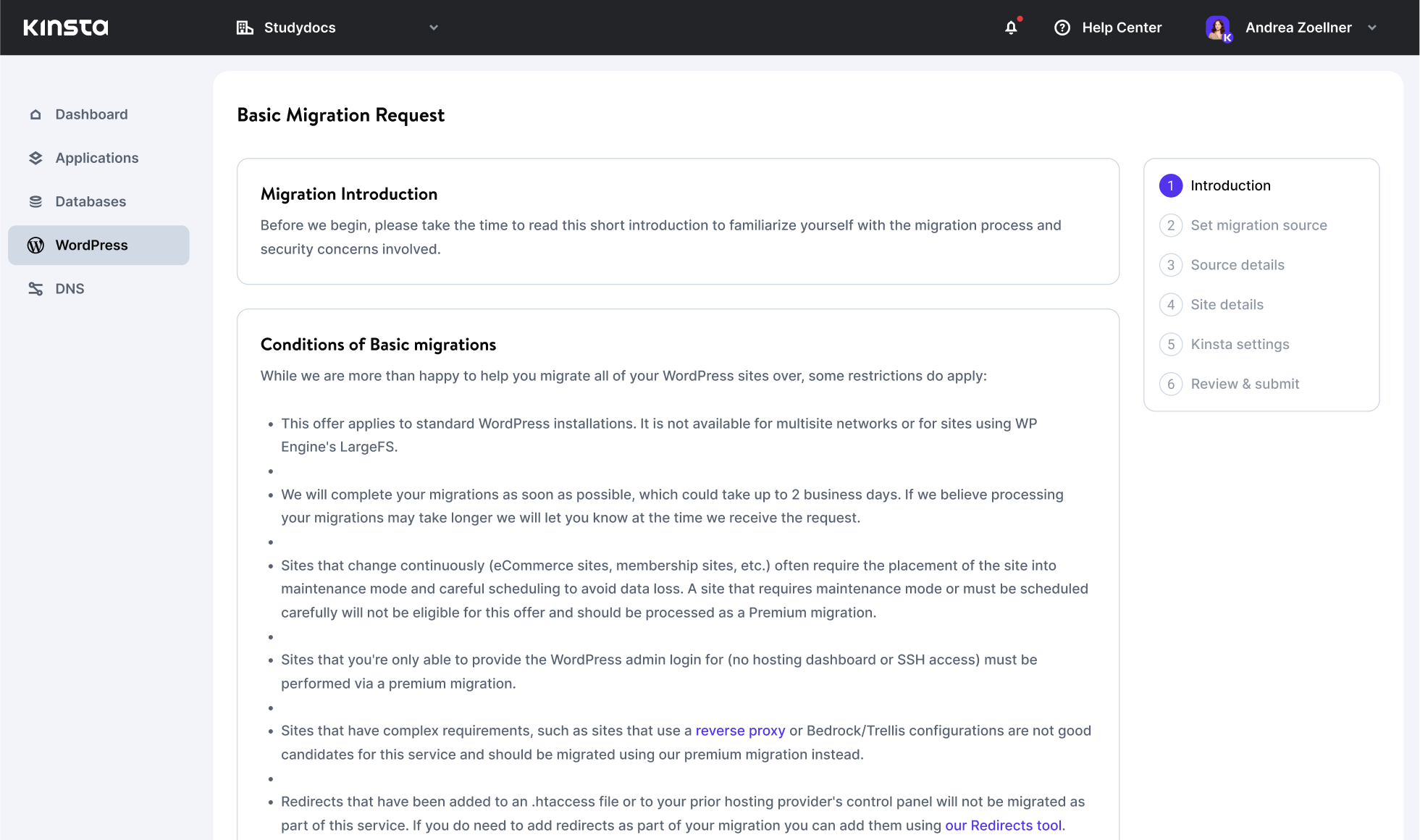
Task: Follow the our Redirects tool link
Action: click(x=1003, y=826)
